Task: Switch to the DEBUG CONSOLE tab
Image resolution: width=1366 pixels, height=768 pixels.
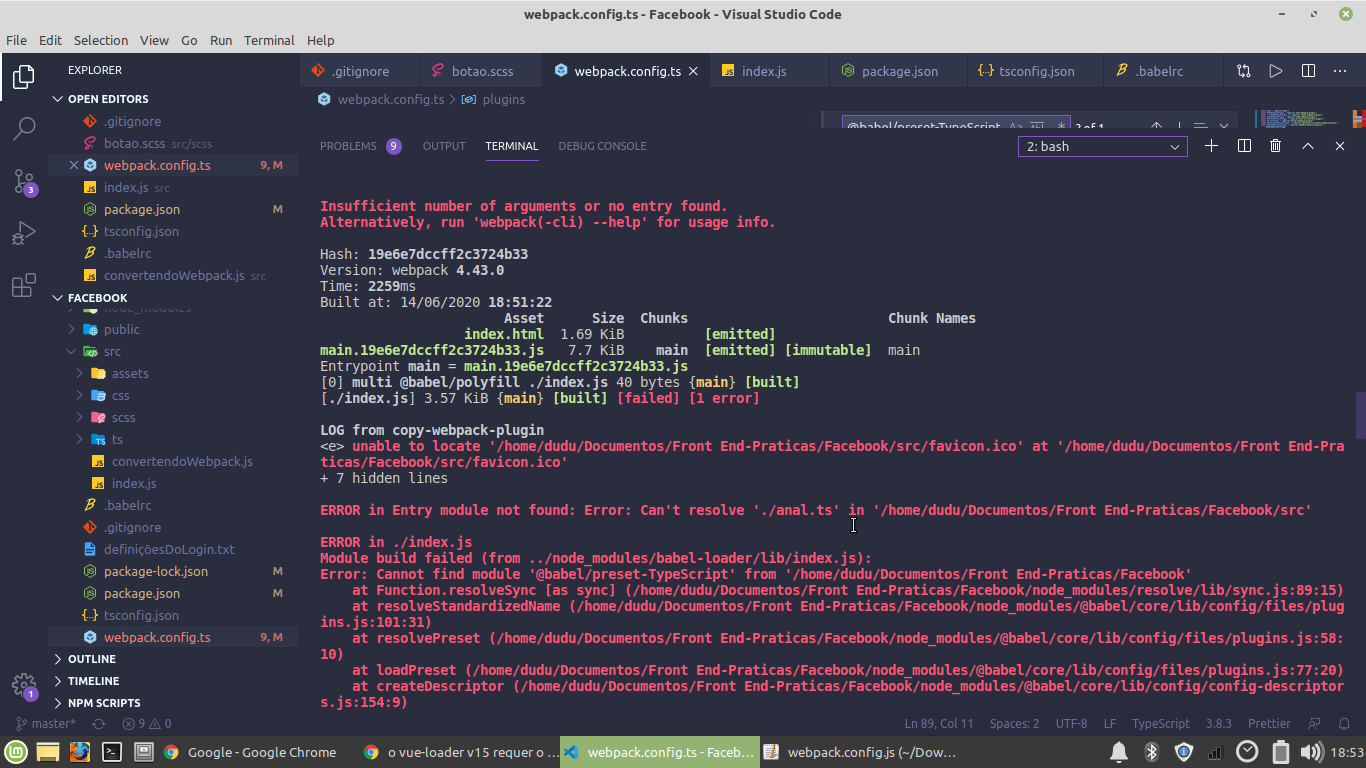Action: (602, 146)
